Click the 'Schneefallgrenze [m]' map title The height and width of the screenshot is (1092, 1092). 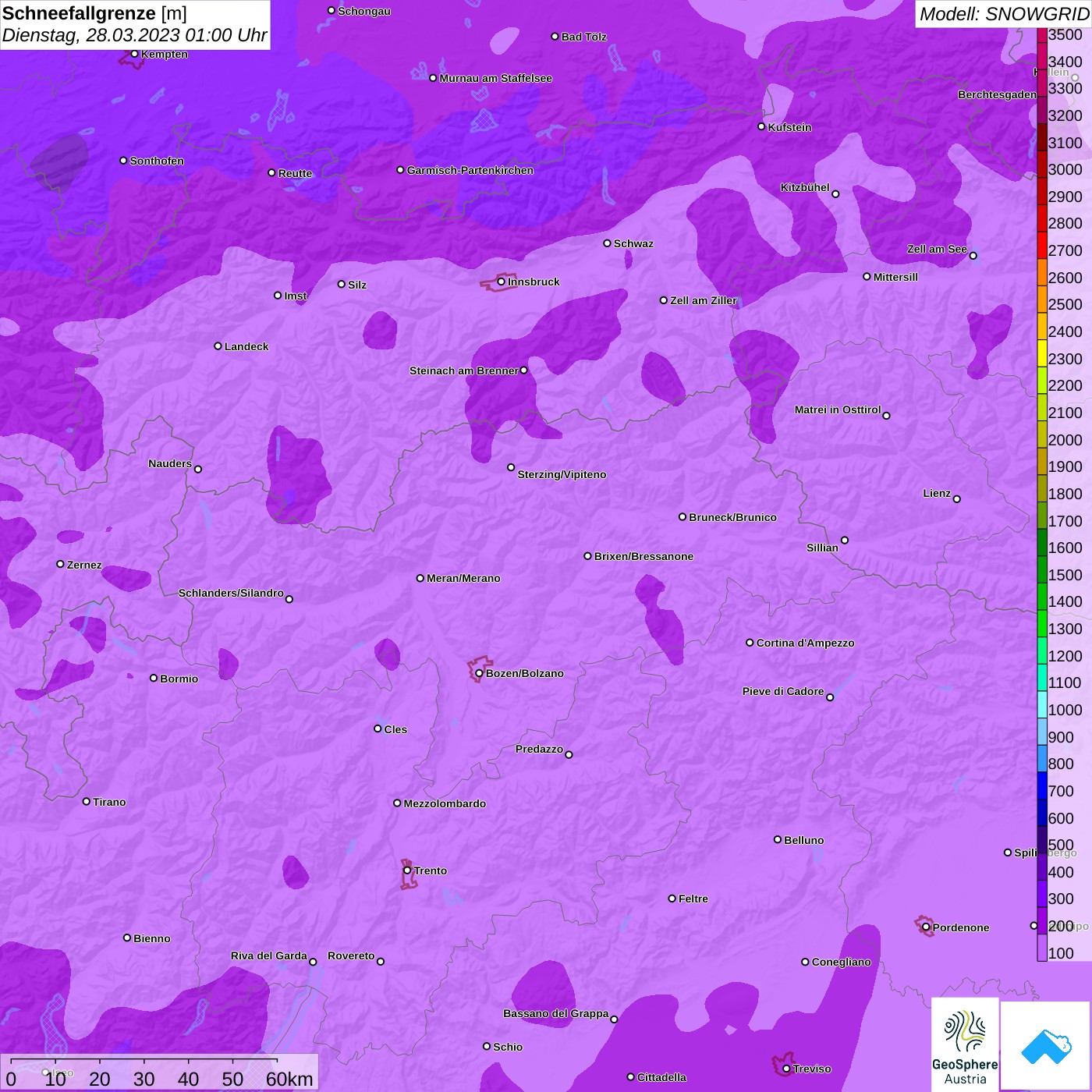(94, 13)
